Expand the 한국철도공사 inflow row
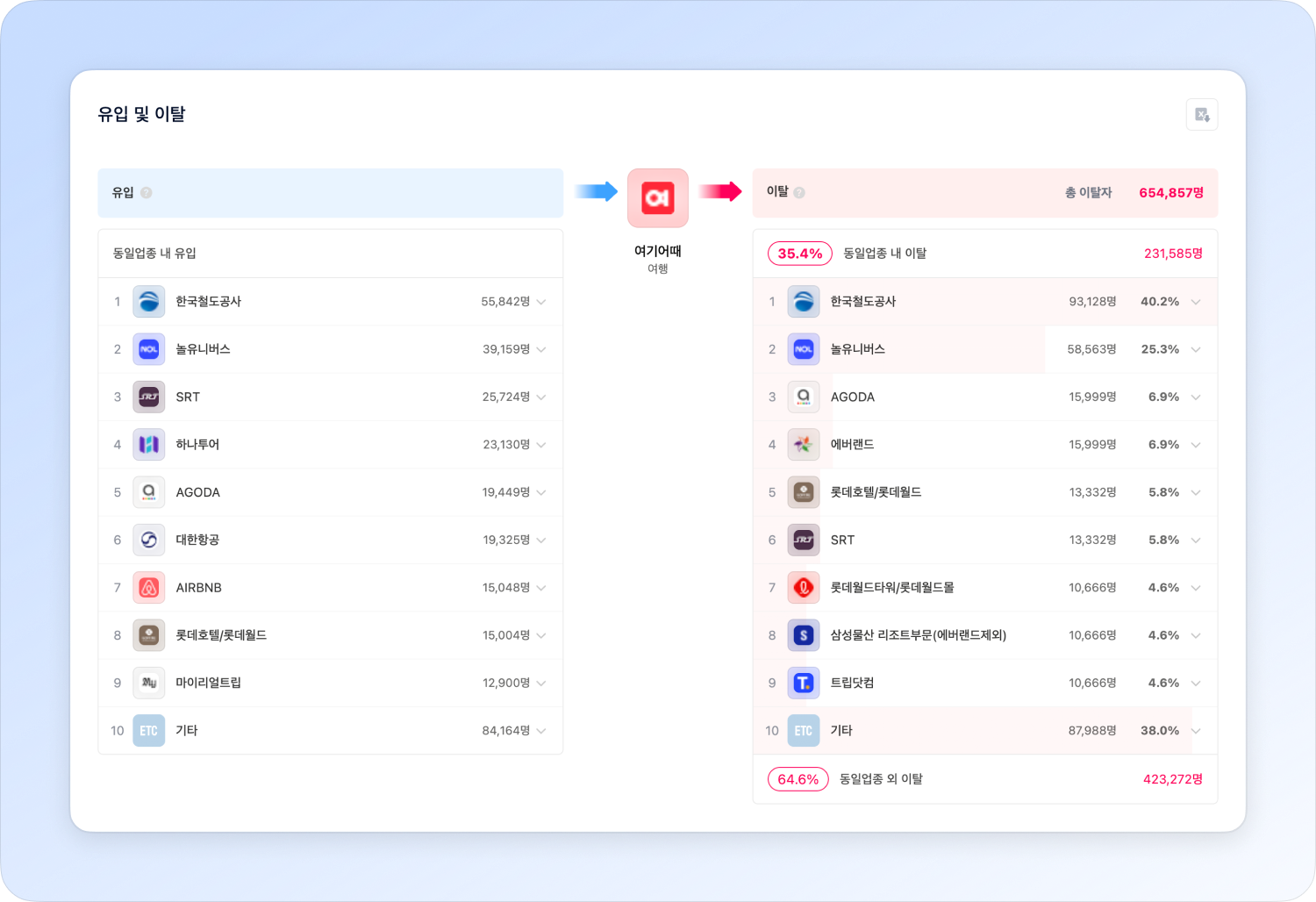This screenshot has height=902, width=1316. click(x=541, y=302)
